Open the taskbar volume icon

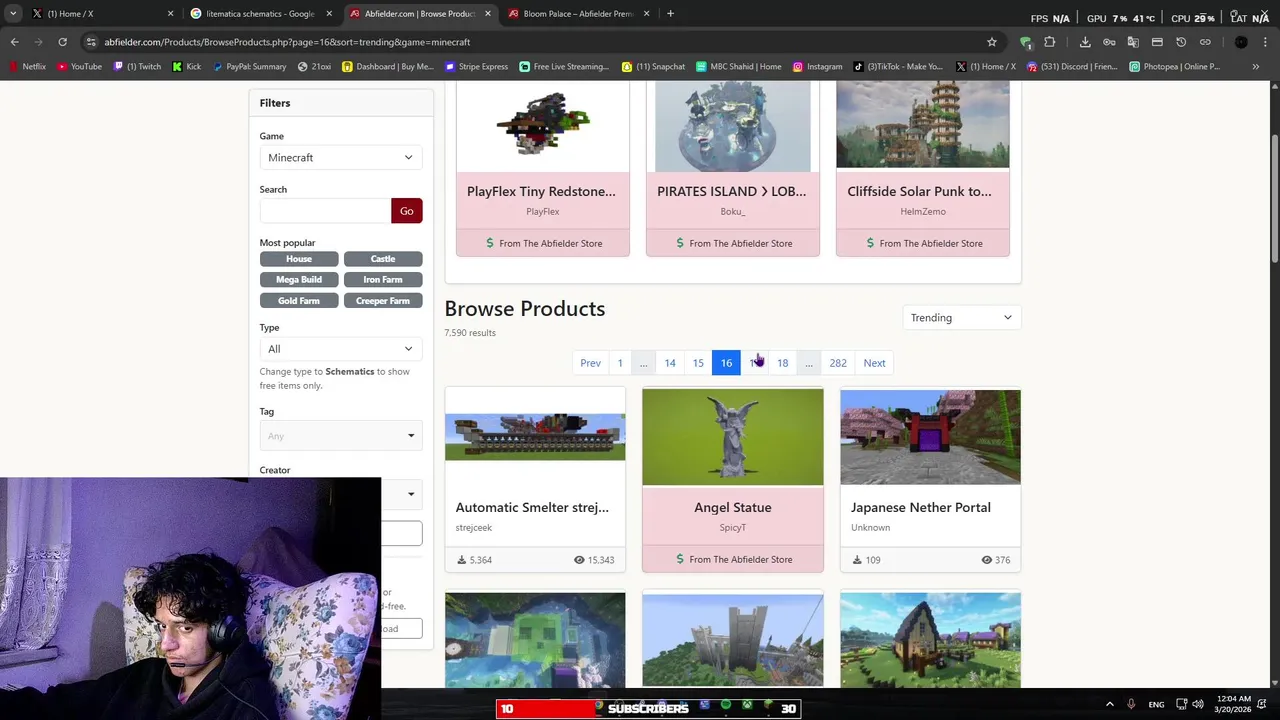click(1198, 704)
